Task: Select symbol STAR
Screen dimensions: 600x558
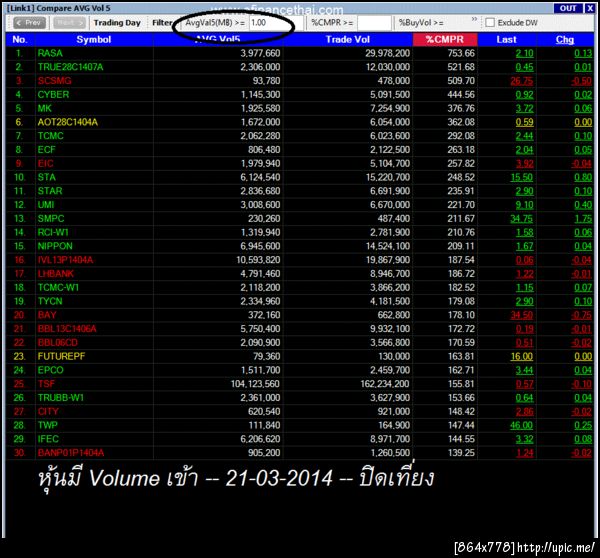Action: 50,191
